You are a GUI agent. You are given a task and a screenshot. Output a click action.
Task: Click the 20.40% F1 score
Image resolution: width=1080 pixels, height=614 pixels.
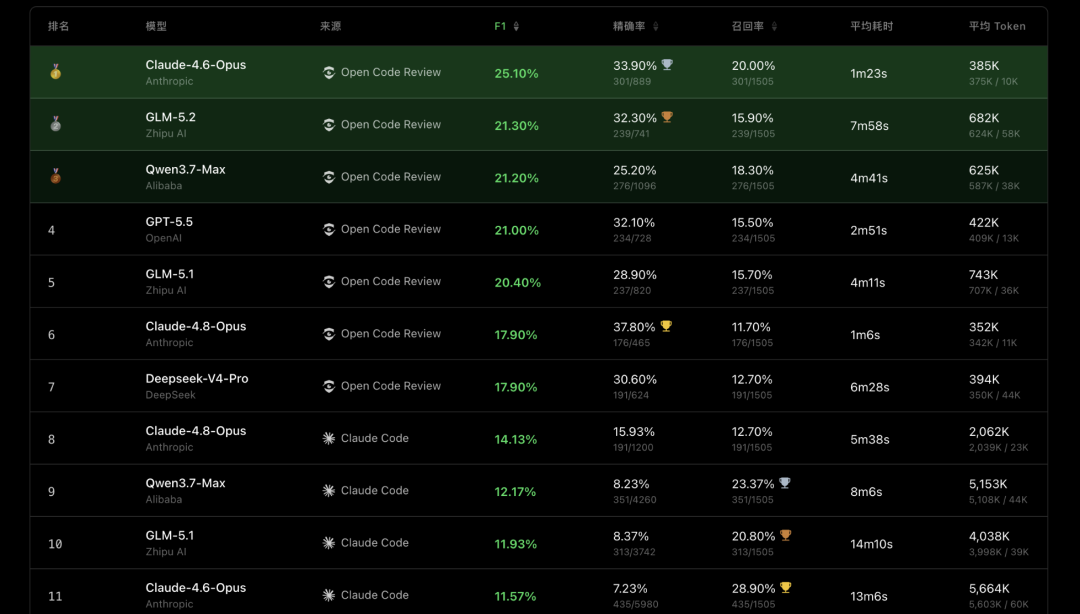tap(517, 283)
